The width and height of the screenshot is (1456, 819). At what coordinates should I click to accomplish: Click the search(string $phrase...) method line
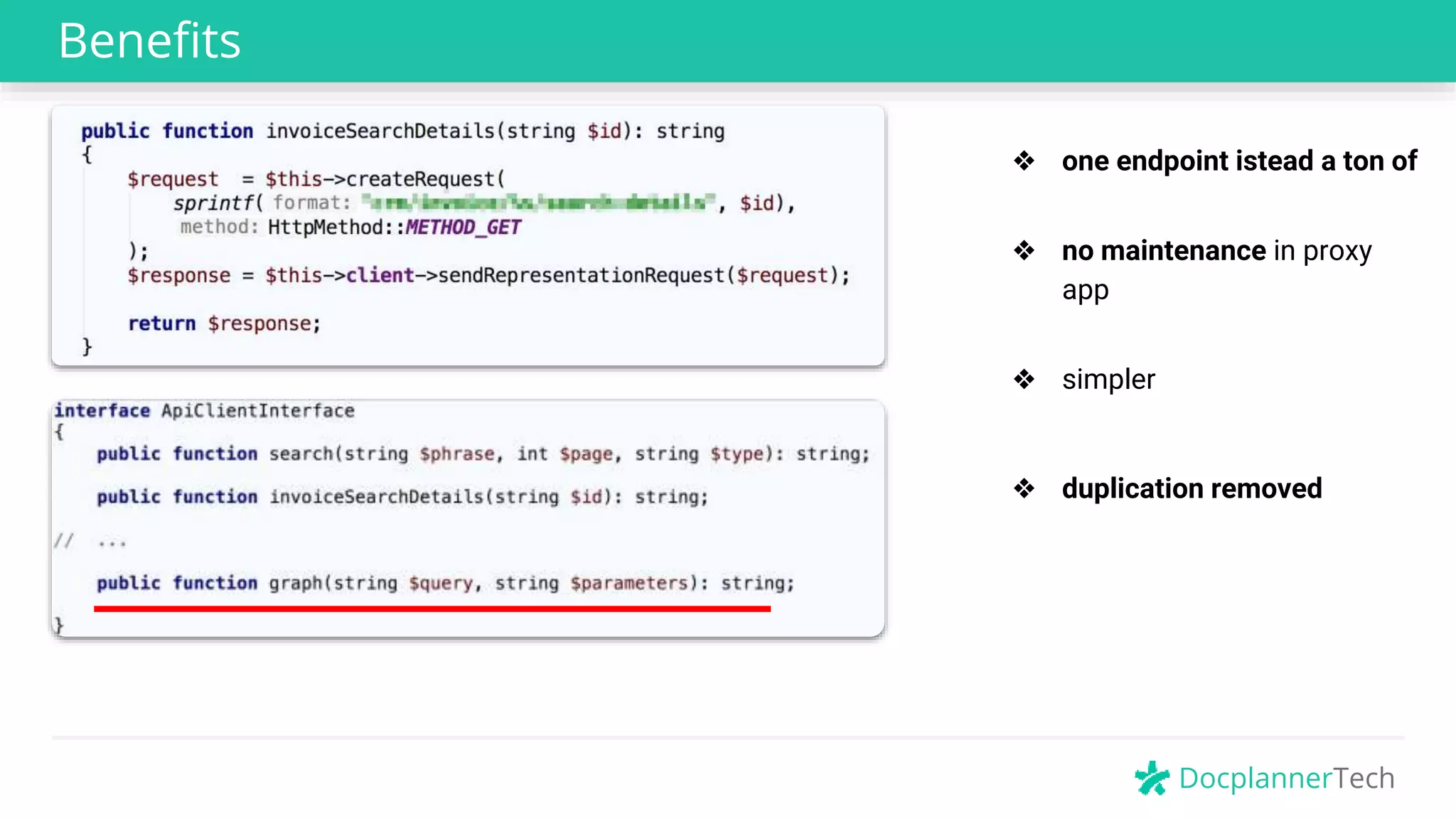point(483,454)
